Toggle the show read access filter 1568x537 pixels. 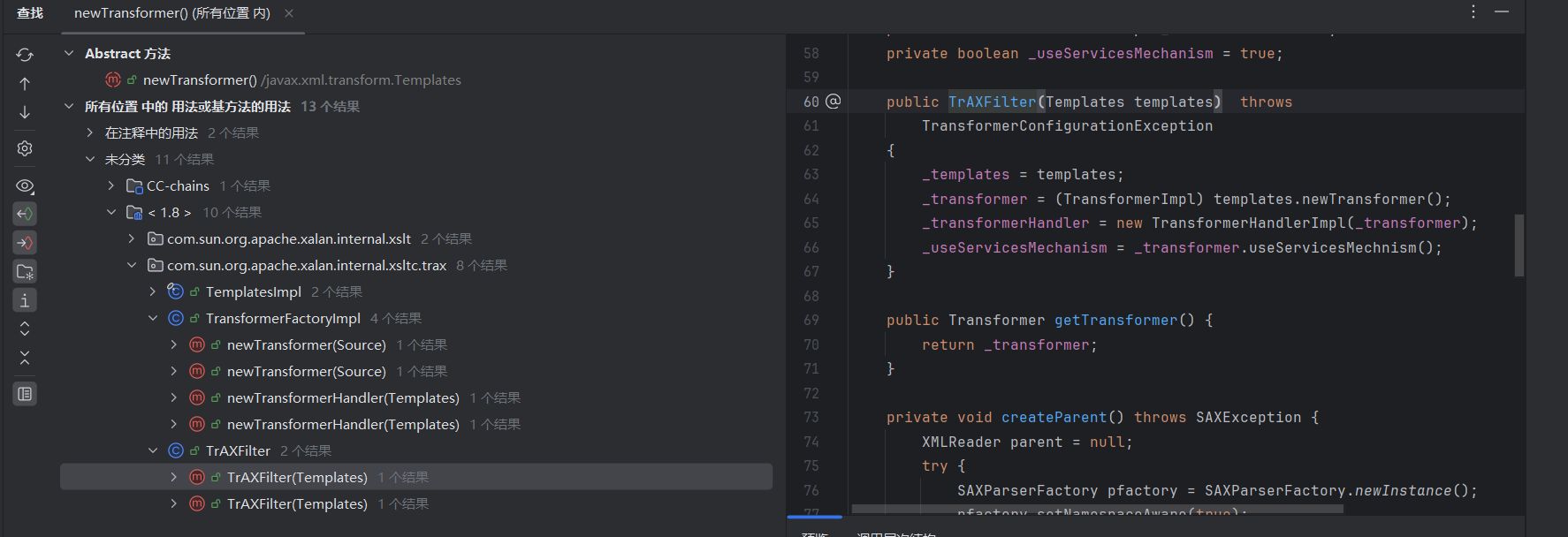point(25,214)
